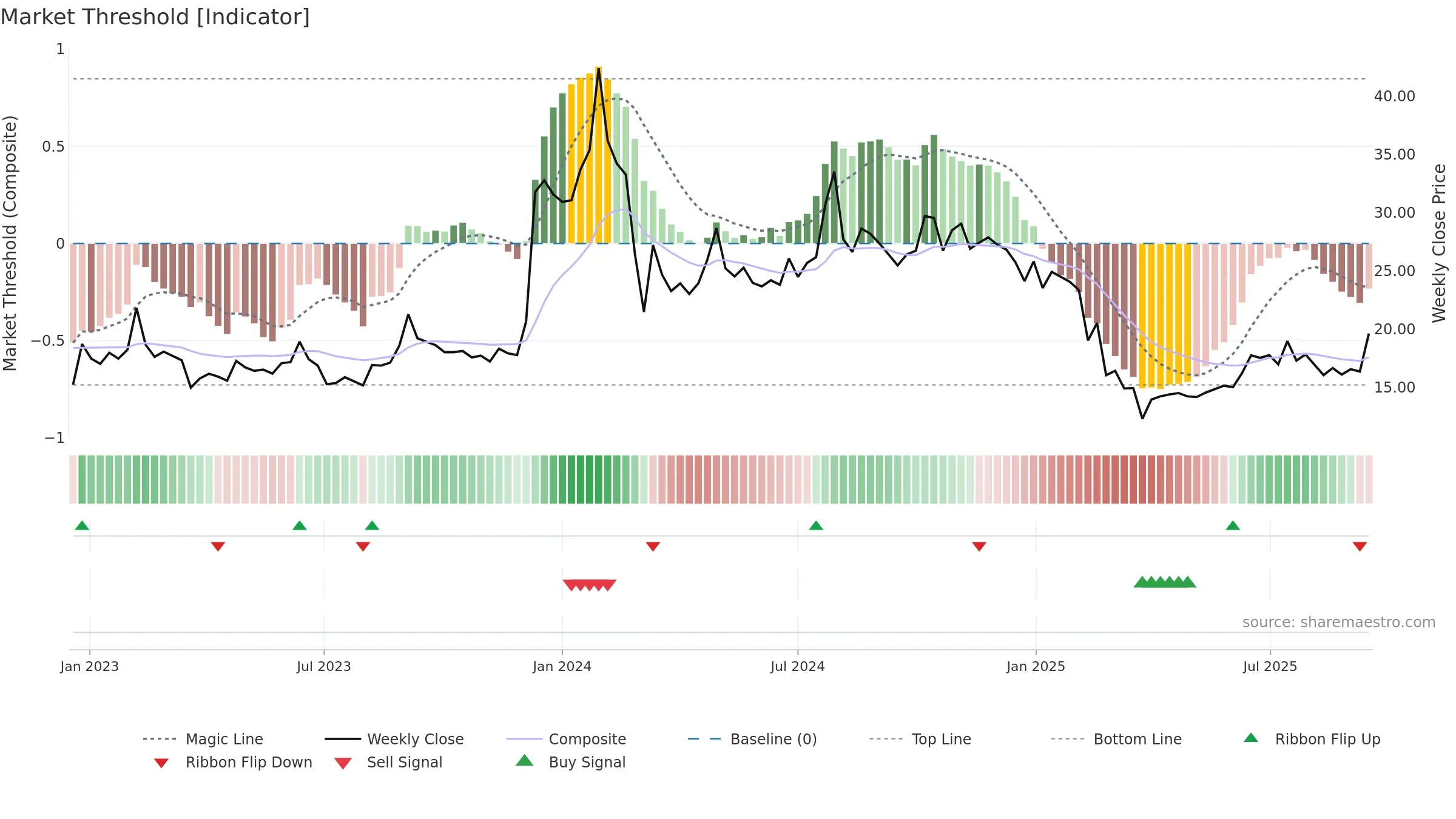Click the ribbon flip up marker just before Jul 2025

click(x=1233, y=525)
